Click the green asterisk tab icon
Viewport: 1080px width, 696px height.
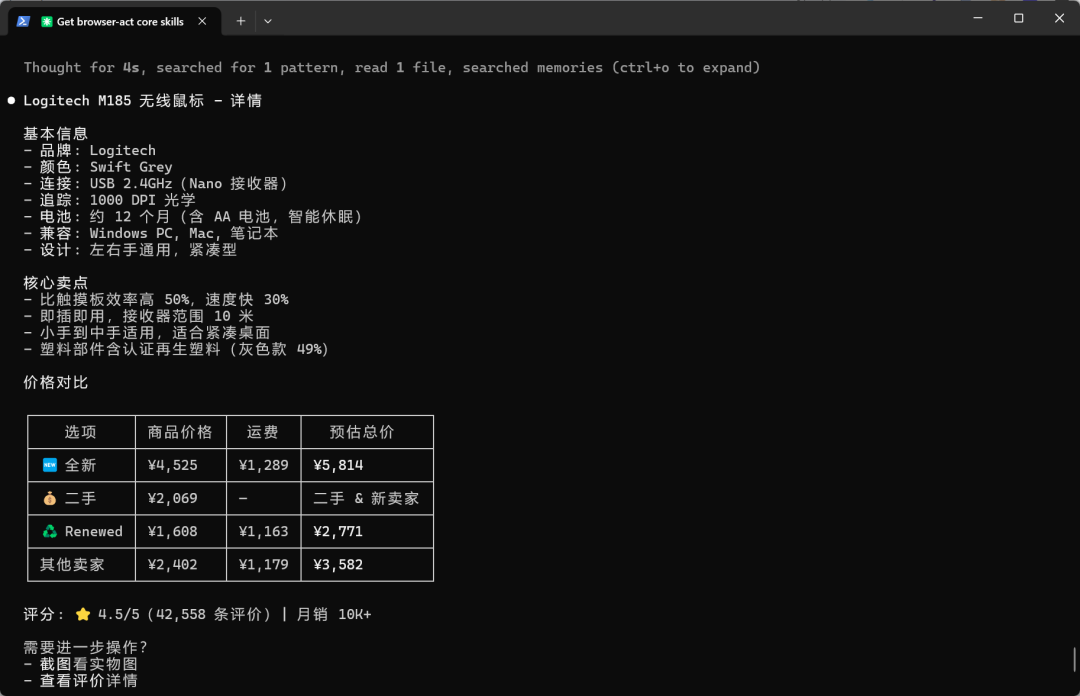tap(46, 21)
